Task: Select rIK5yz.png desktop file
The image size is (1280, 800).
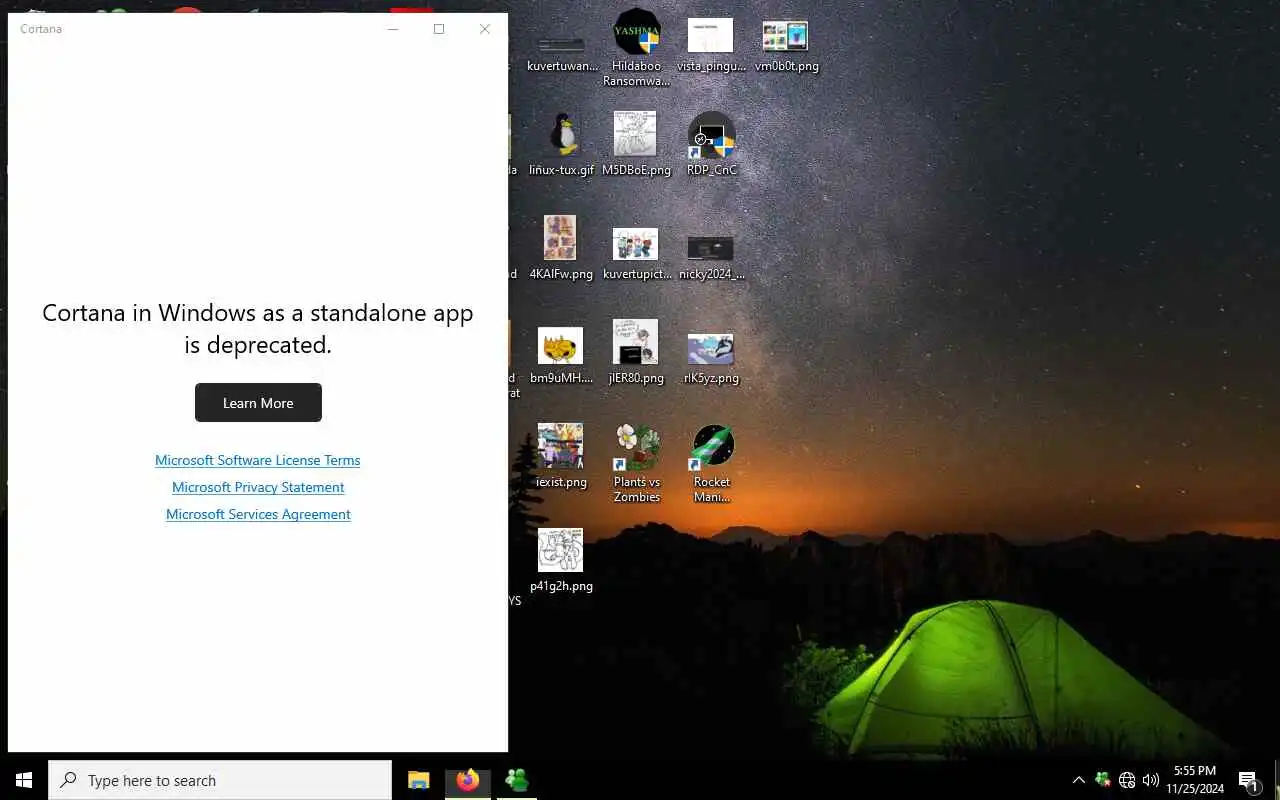Action: [x=711, y=357]
